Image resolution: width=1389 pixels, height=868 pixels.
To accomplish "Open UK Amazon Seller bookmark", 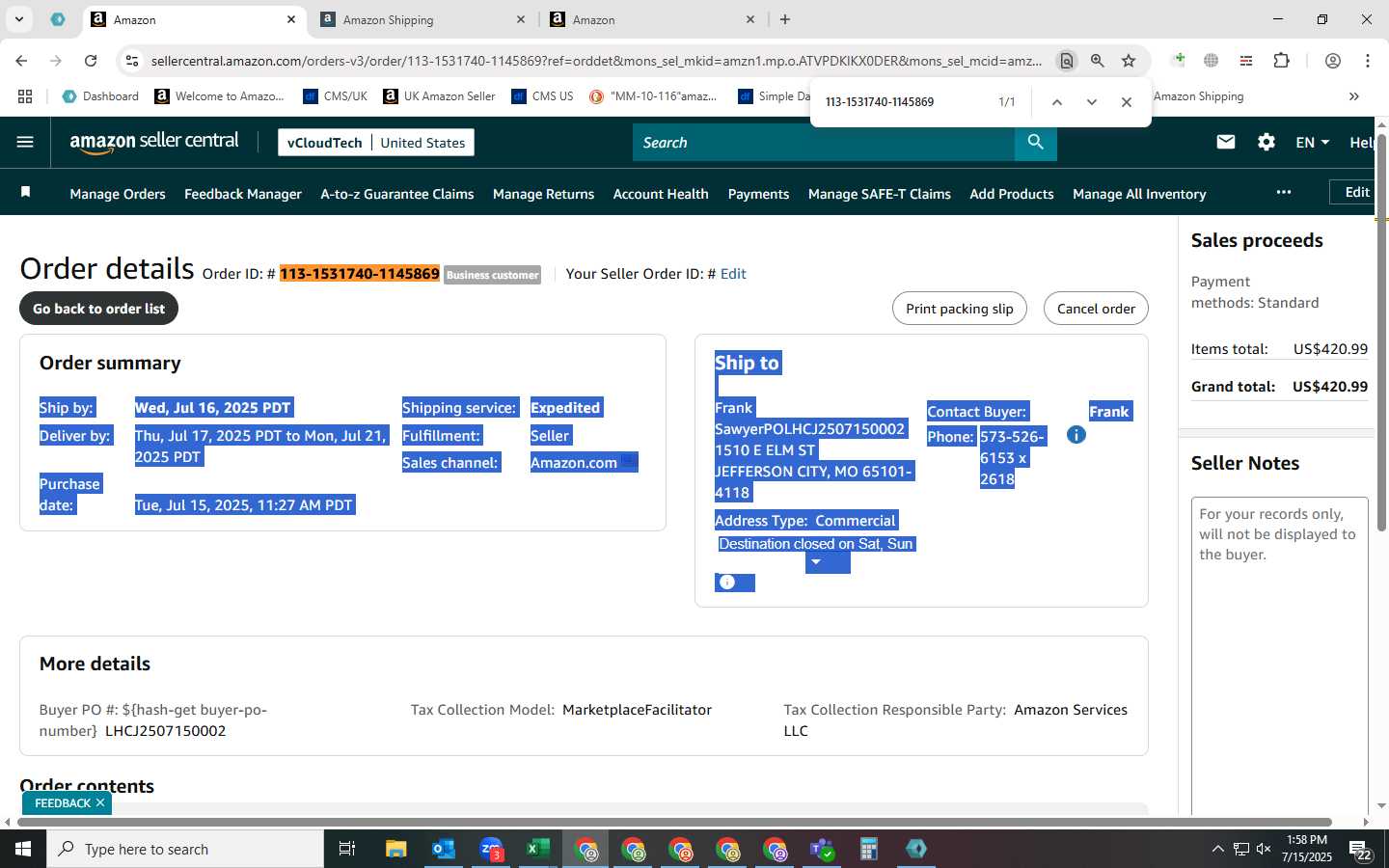I will click(x=439, y=96).
